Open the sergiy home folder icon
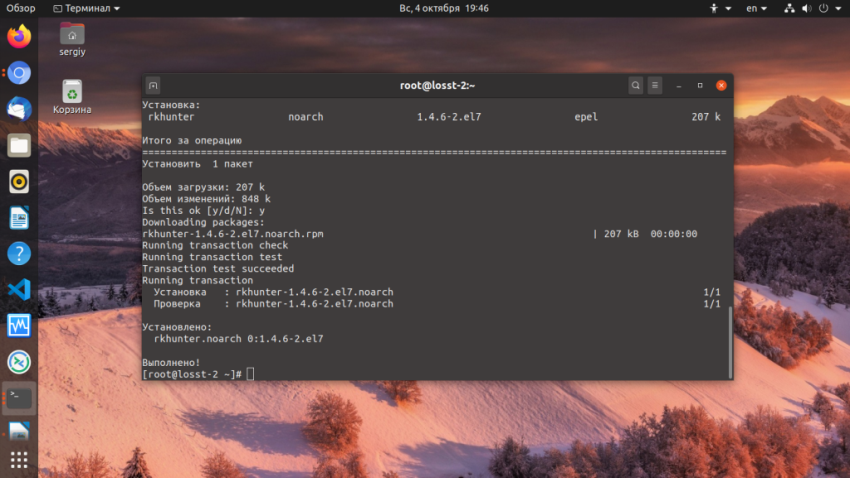Viewport: 850px width, 478px height. coord(72,39)
